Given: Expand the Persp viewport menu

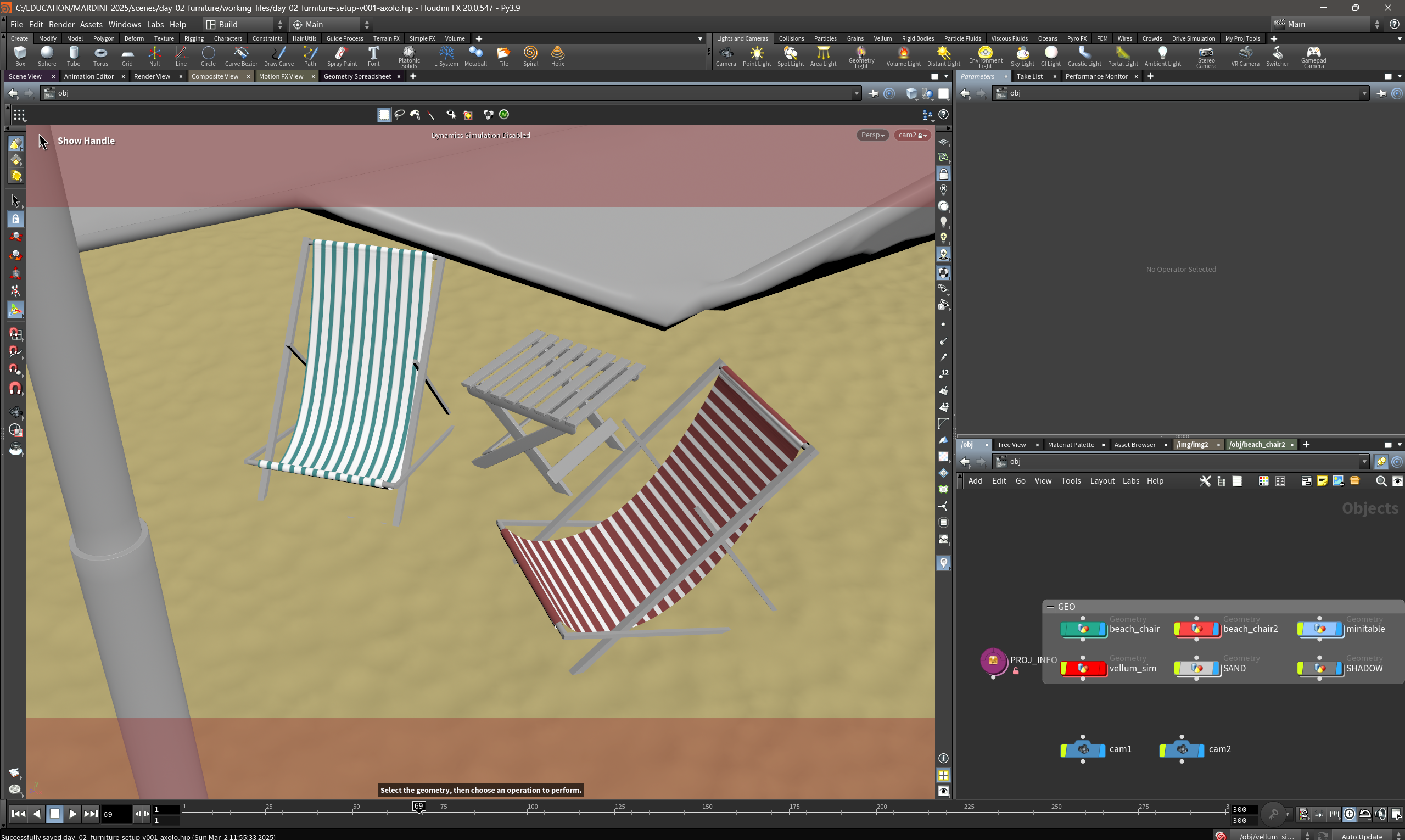Looking at the screenshot, I should point(872,135).
